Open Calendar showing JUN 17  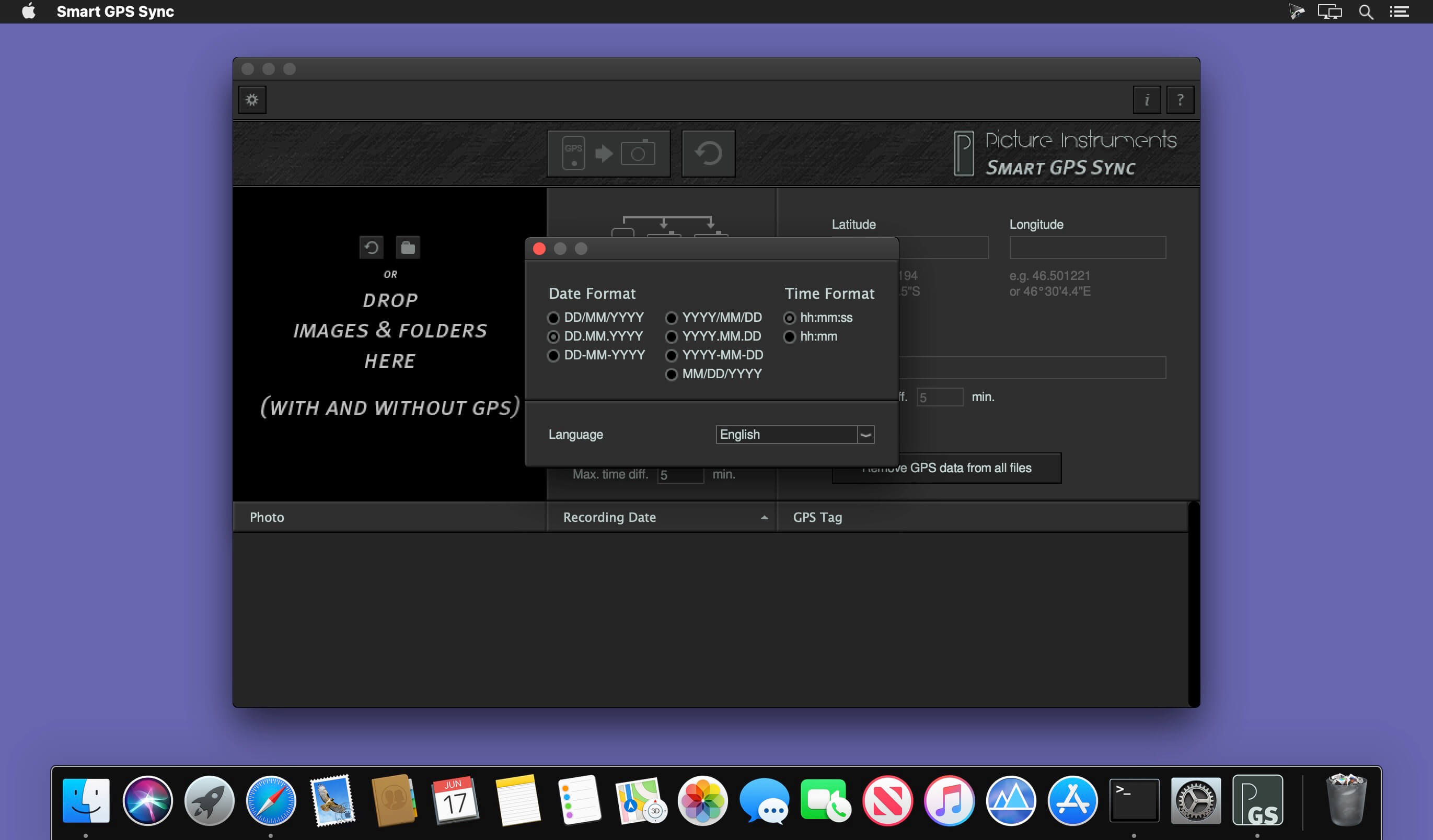[x=456, y=800]
